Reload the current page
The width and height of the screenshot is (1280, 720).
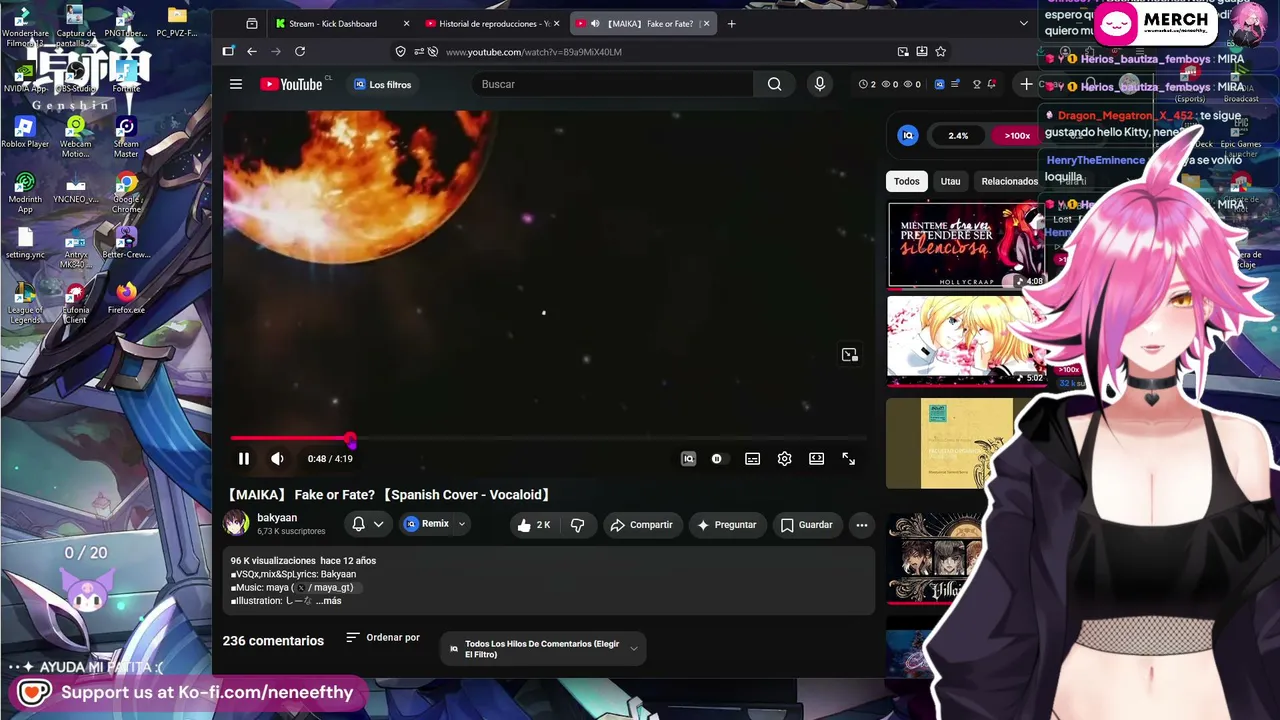(300, 51)
